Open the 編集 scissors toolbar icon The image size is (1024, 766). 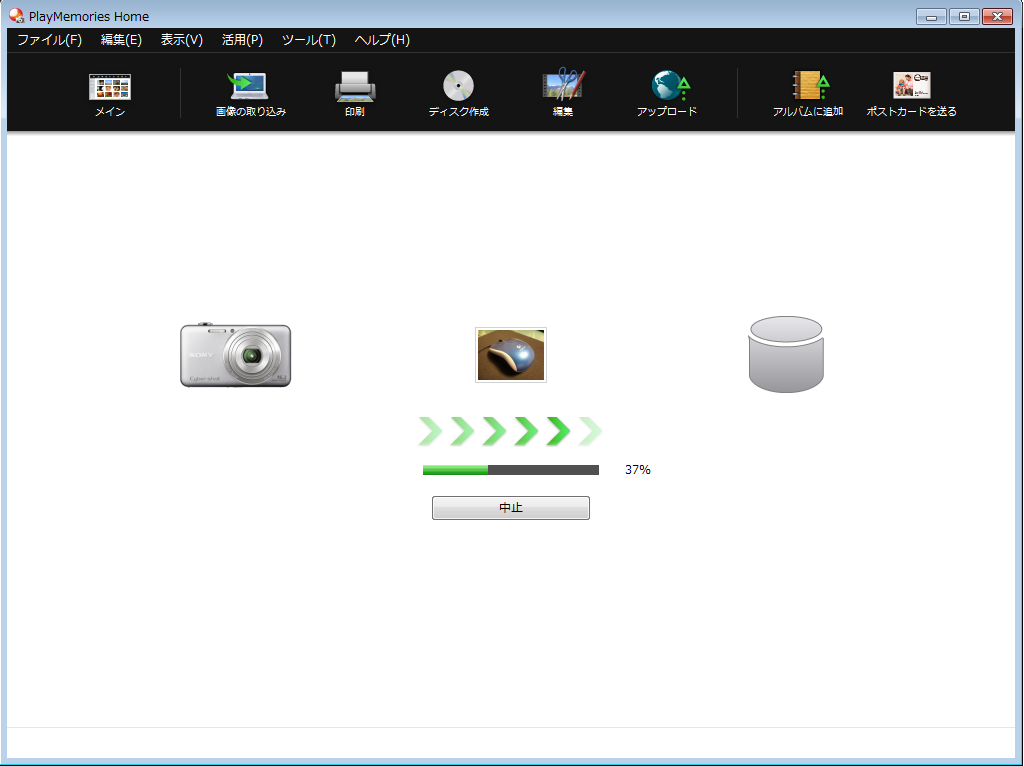[x=563, y=85]
